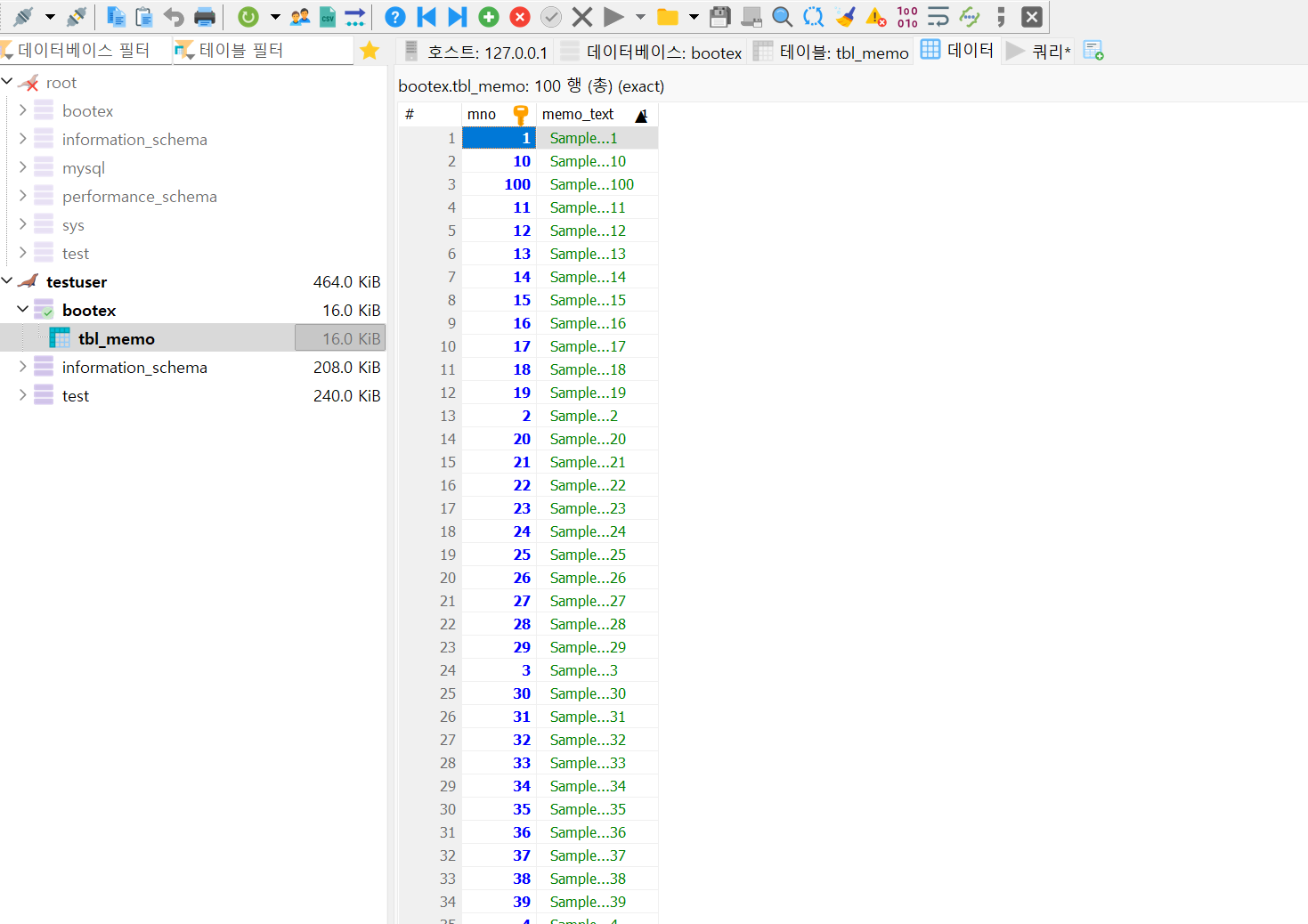Expand the mysql database node

click(x=22, y=166)
